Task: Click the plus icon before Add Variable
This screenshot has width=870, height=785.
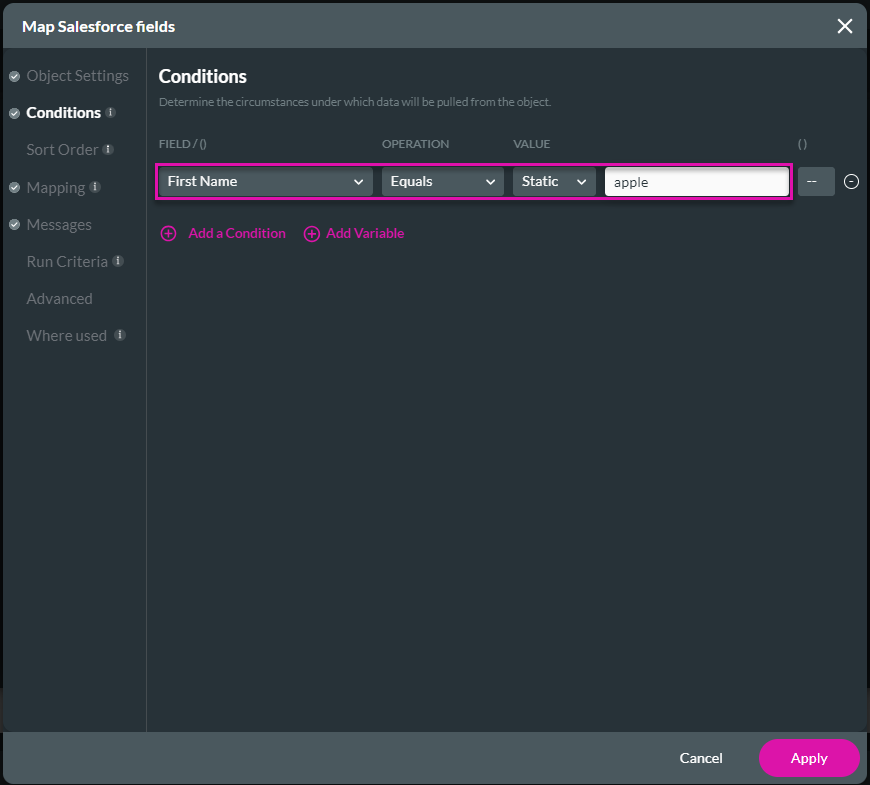Action: [312, 233]
